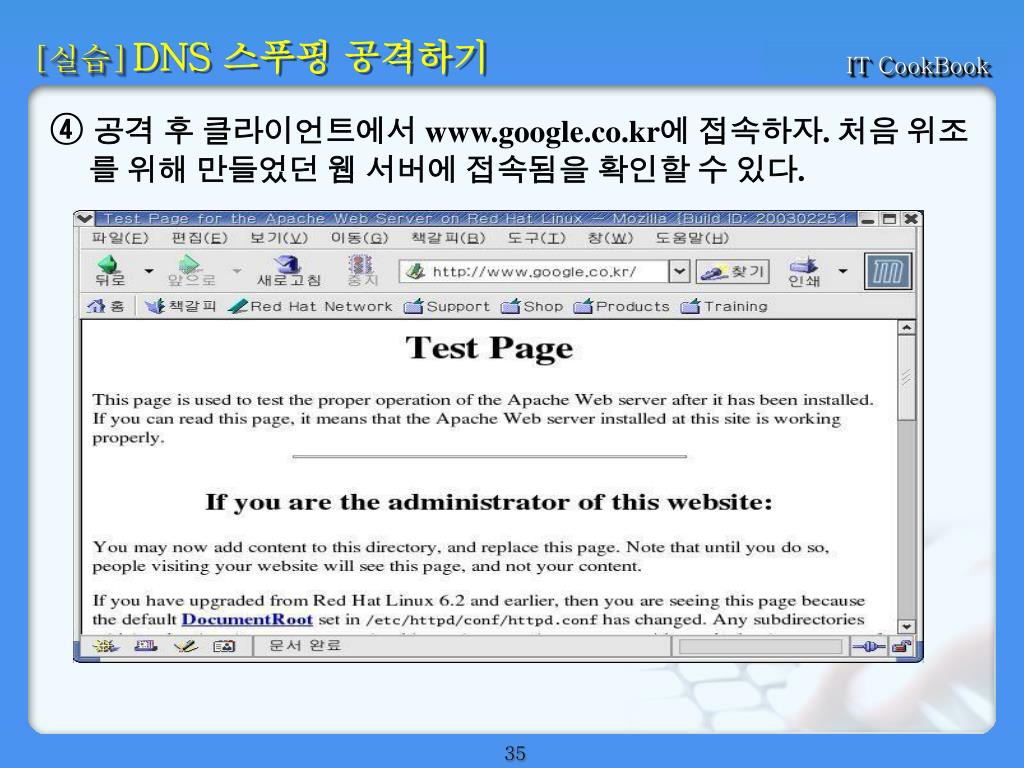The image size is (1024, 768).
Task: Click the vertical scrollbar up arrow
Action: click(x=906, y=327)
